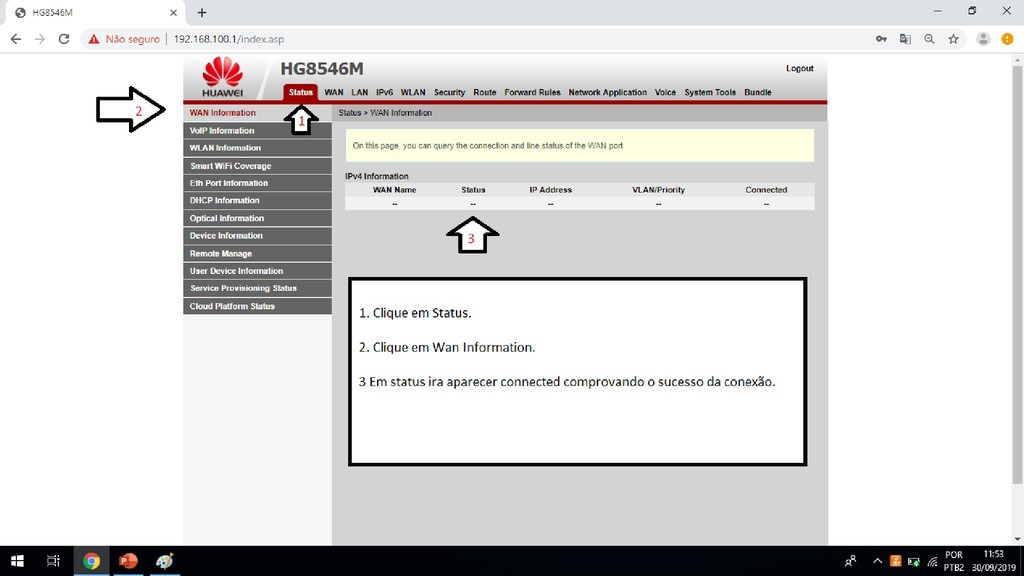Reload the router page
The height and width of the screenshot is (576, 1024).
[64, 39]
